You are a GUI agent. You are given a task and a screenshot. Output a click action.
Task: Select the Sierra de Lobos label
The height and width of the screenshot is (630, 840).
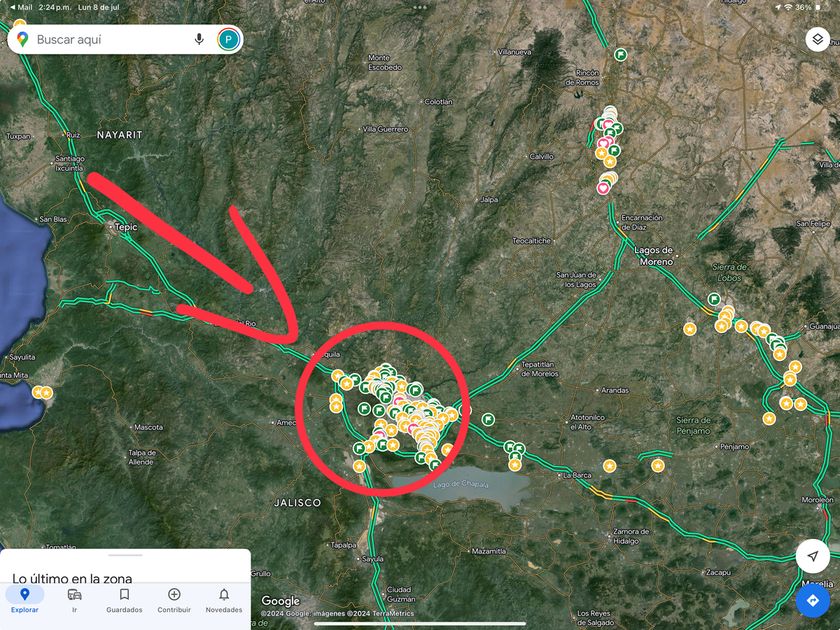(730, 272)
